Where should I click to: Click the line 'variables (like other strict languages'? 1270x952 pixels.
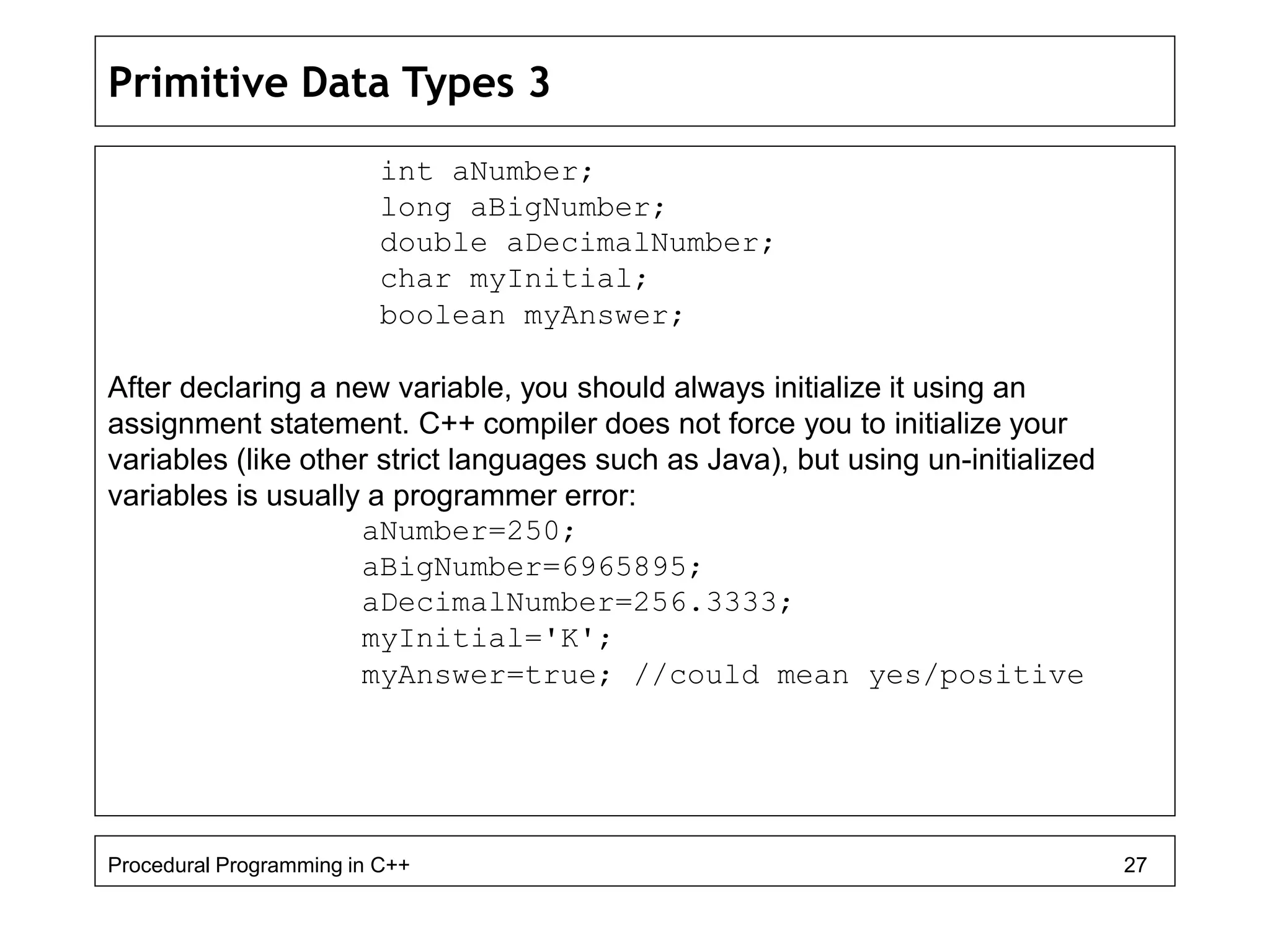601,460
